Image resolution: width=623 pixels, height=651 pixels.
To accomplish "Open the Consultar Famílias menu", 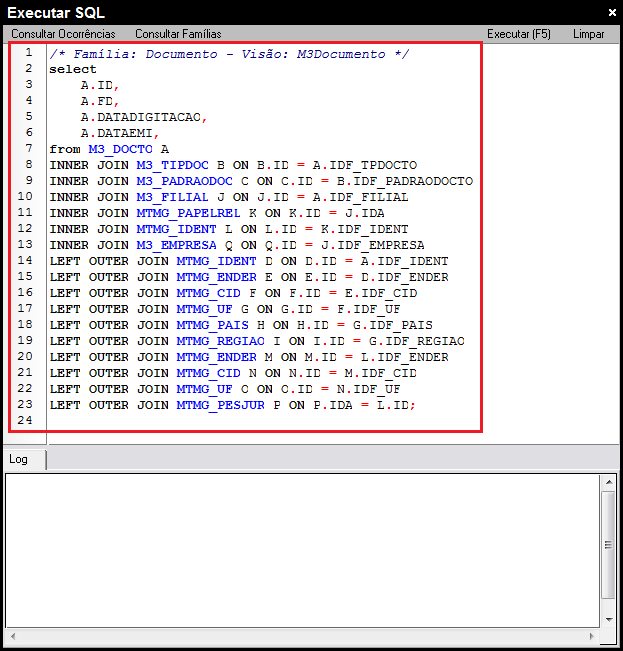I will click(x=178, y=34).
